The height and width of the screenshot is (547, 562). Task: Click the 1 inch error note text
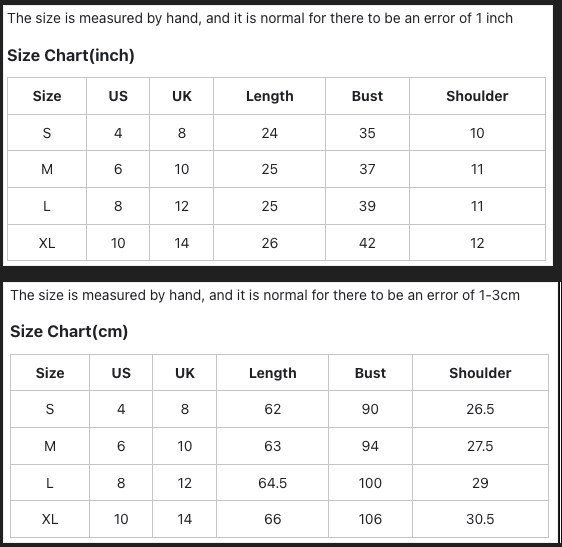260,18
